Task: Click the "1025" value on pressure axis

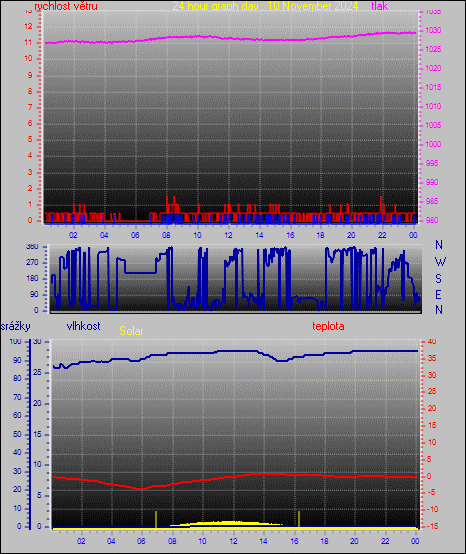Action: click(x=433, y=49)
